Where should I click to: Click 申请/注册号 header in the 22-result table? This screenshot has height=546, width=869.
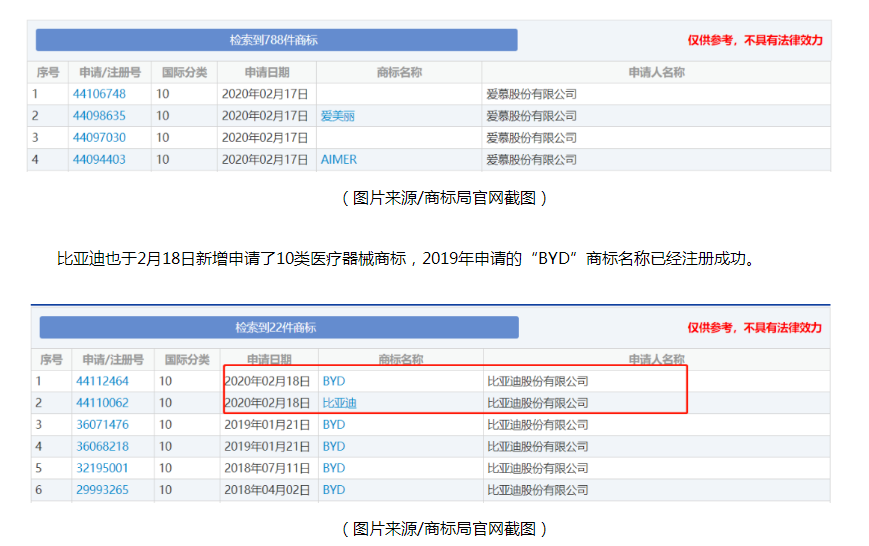click(113, 360)
